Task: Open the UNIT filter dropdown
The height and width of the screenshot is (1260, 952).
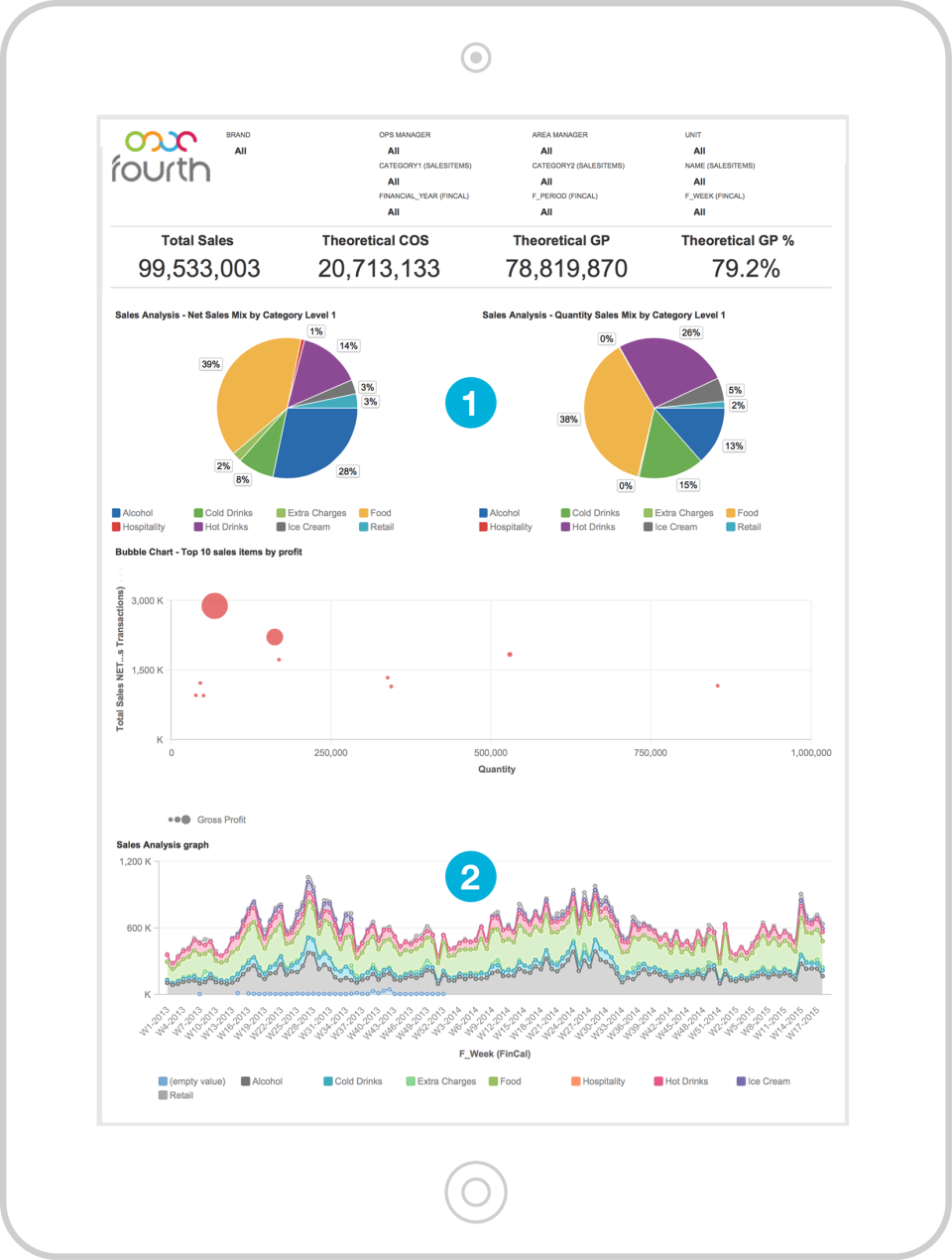Action: [x=699, y=151]
